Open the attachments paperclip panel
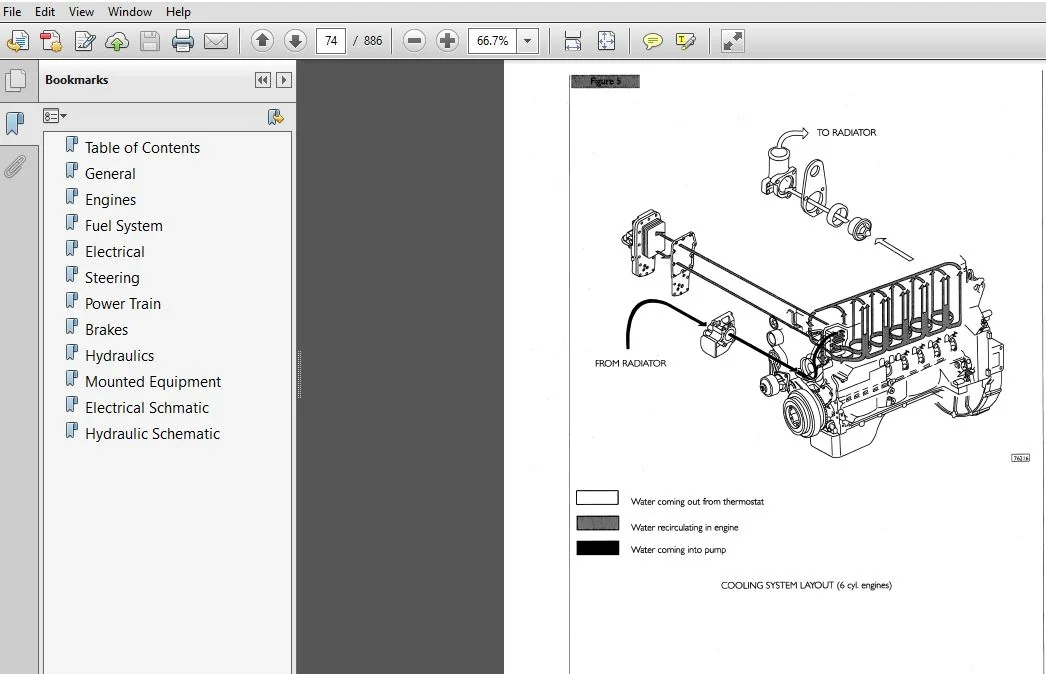This screenshot has width=1046, height=674. [15, 167]
